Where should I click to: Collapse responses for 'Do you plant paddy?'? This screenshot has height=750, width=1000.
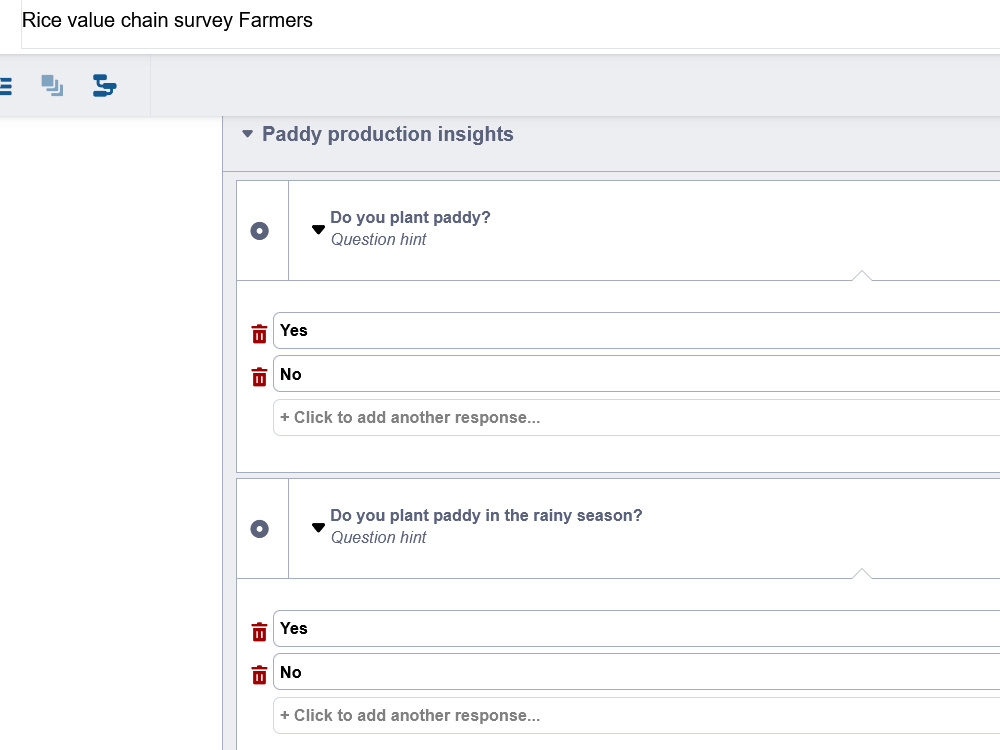click(318, 230)
